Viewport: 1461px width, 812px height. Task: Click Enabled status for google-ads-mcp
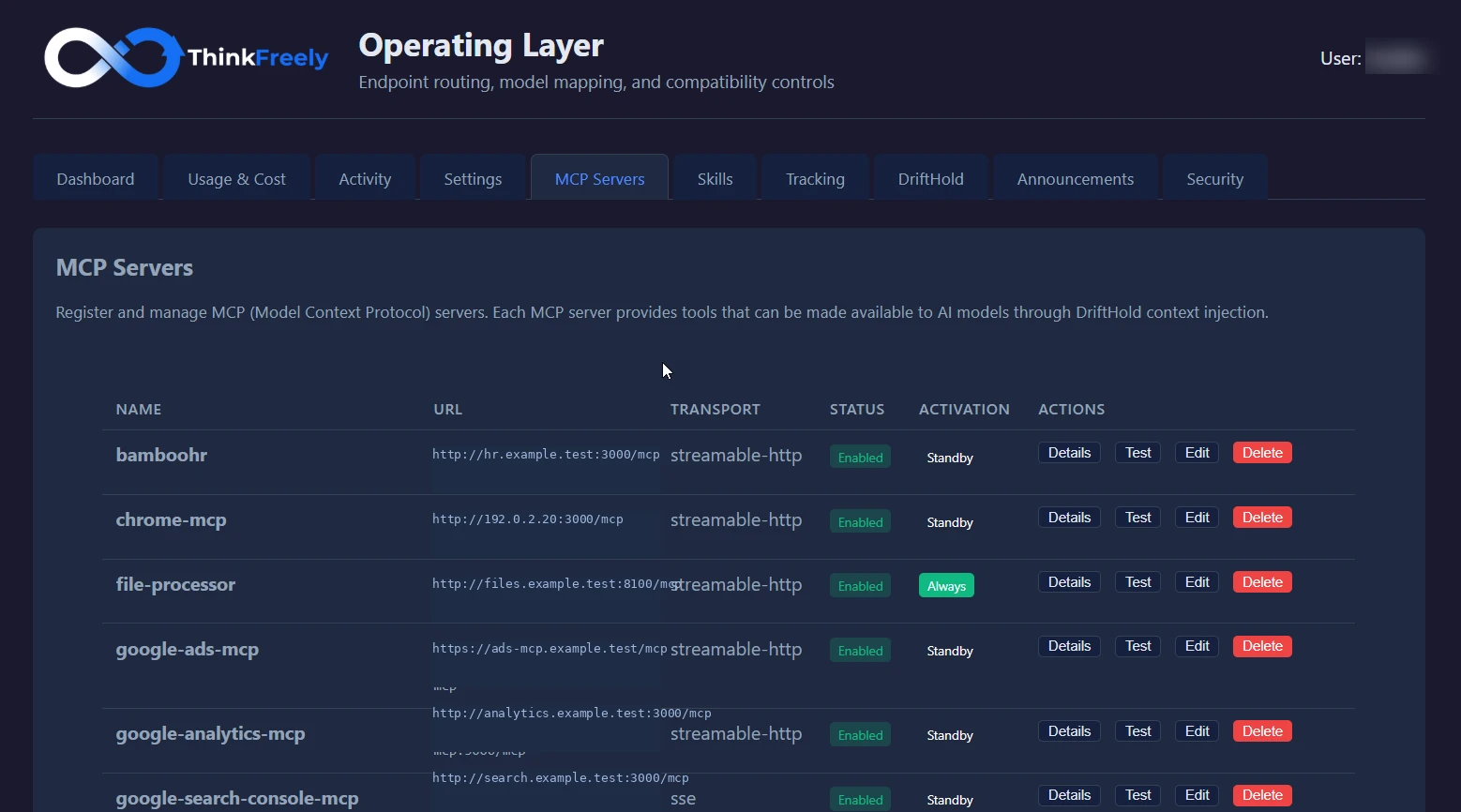860,651
